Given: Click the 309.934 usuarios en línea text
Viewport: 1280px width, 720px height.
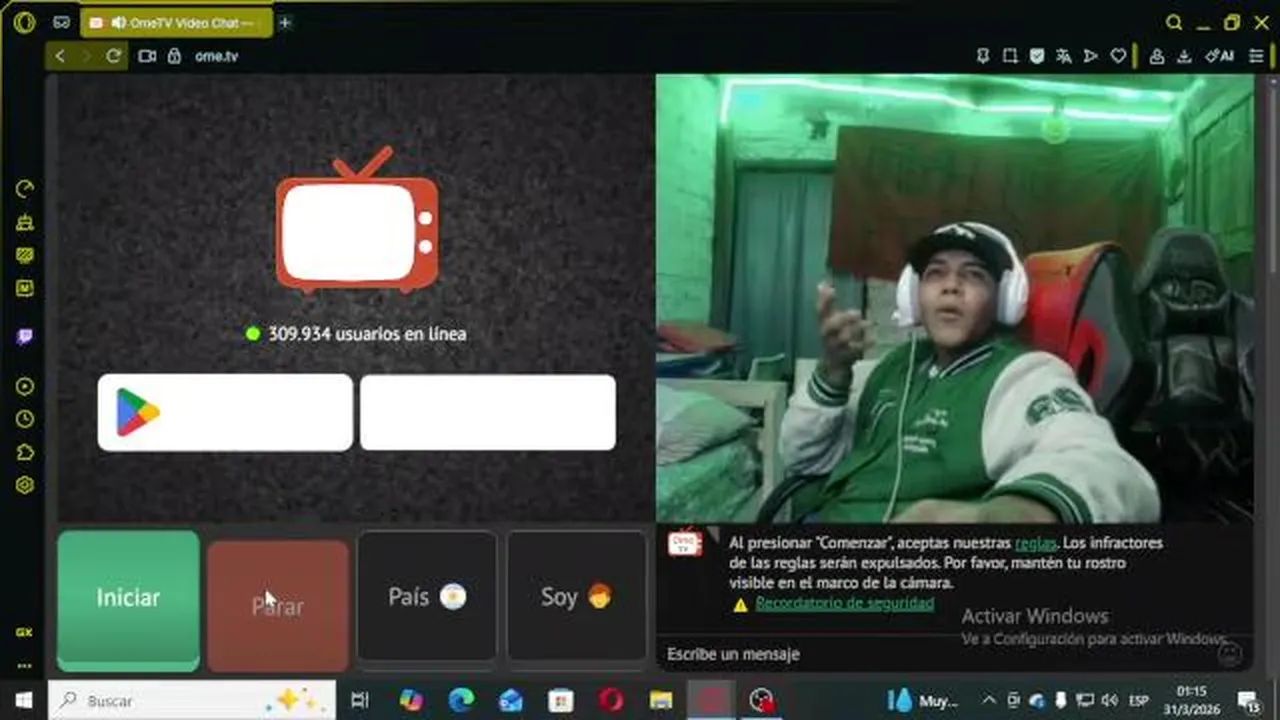Looking at the screenshot, I should click(366, 334).
